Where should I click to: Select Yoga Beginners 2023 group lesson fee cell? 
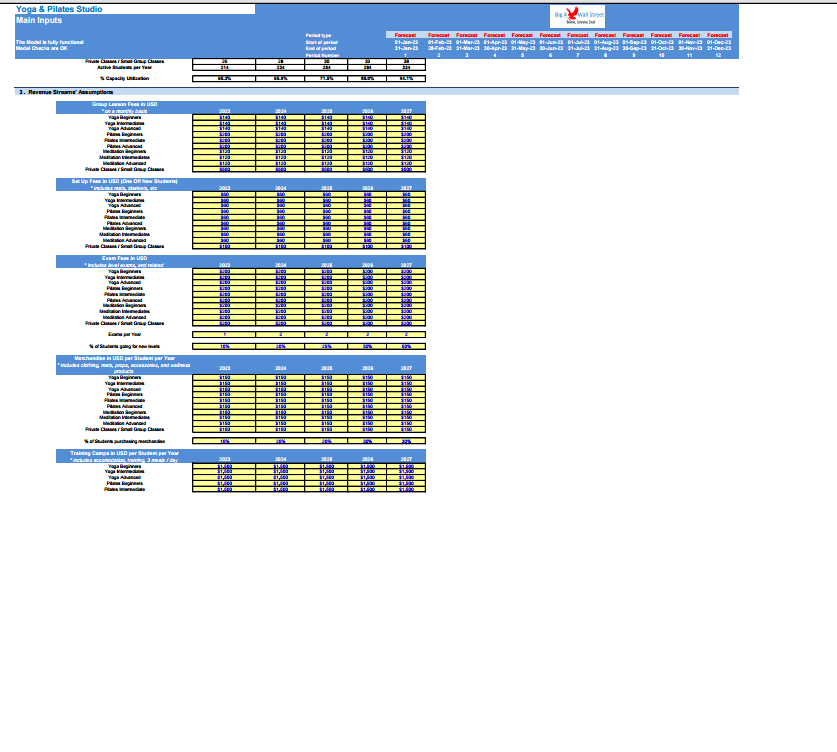click(224, 117)
